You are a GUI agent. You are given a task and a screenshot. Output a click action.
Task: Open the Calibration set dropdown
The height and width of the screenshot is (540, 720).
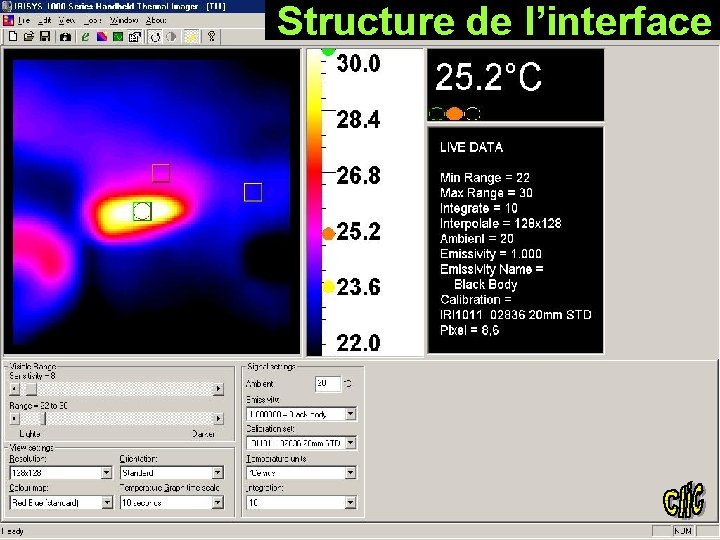click(x=301, y=443)
